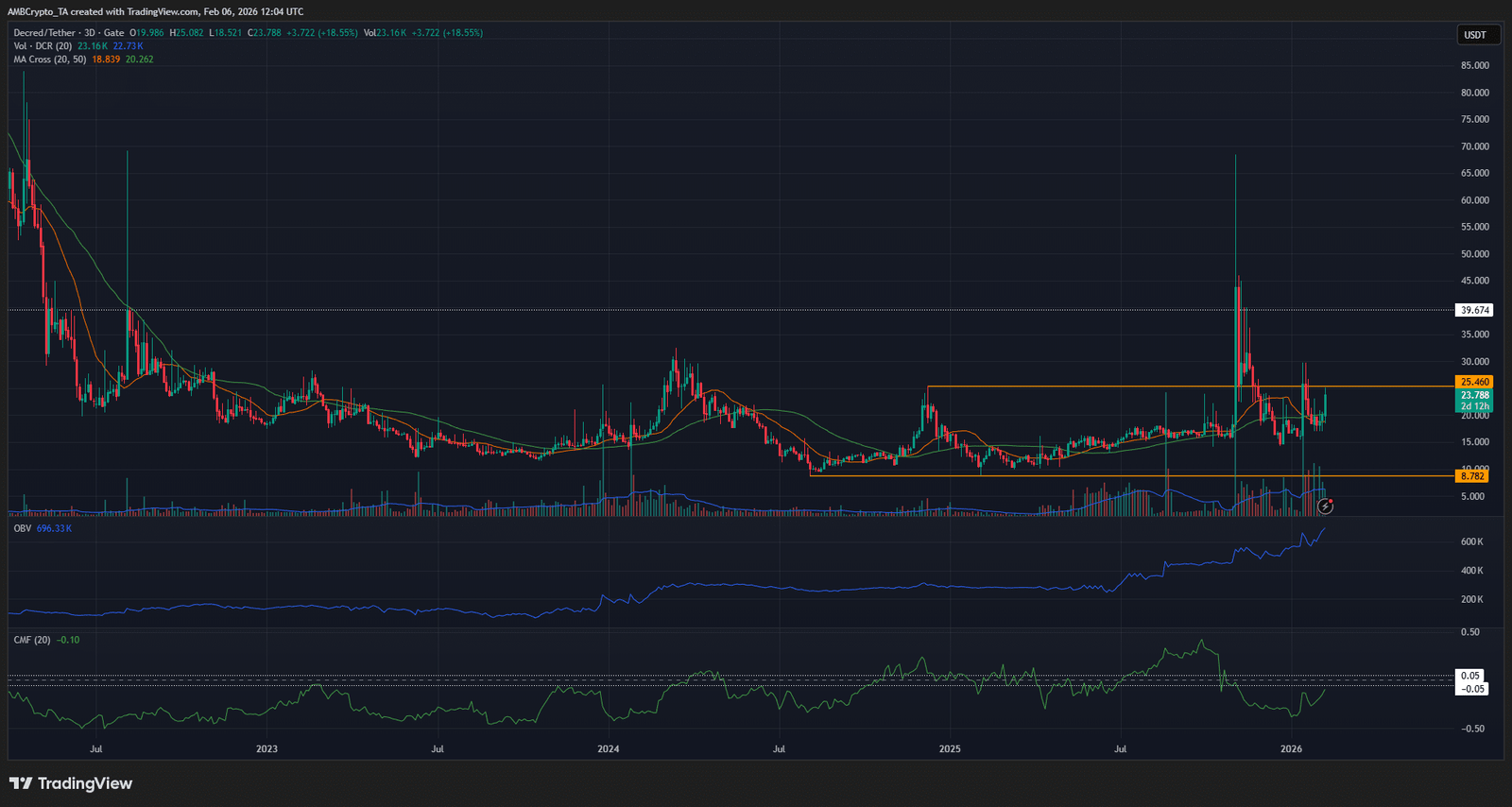1512x807 pixels.
Task: Click the orange 25.460 price label
Action: pos(1474,382)
